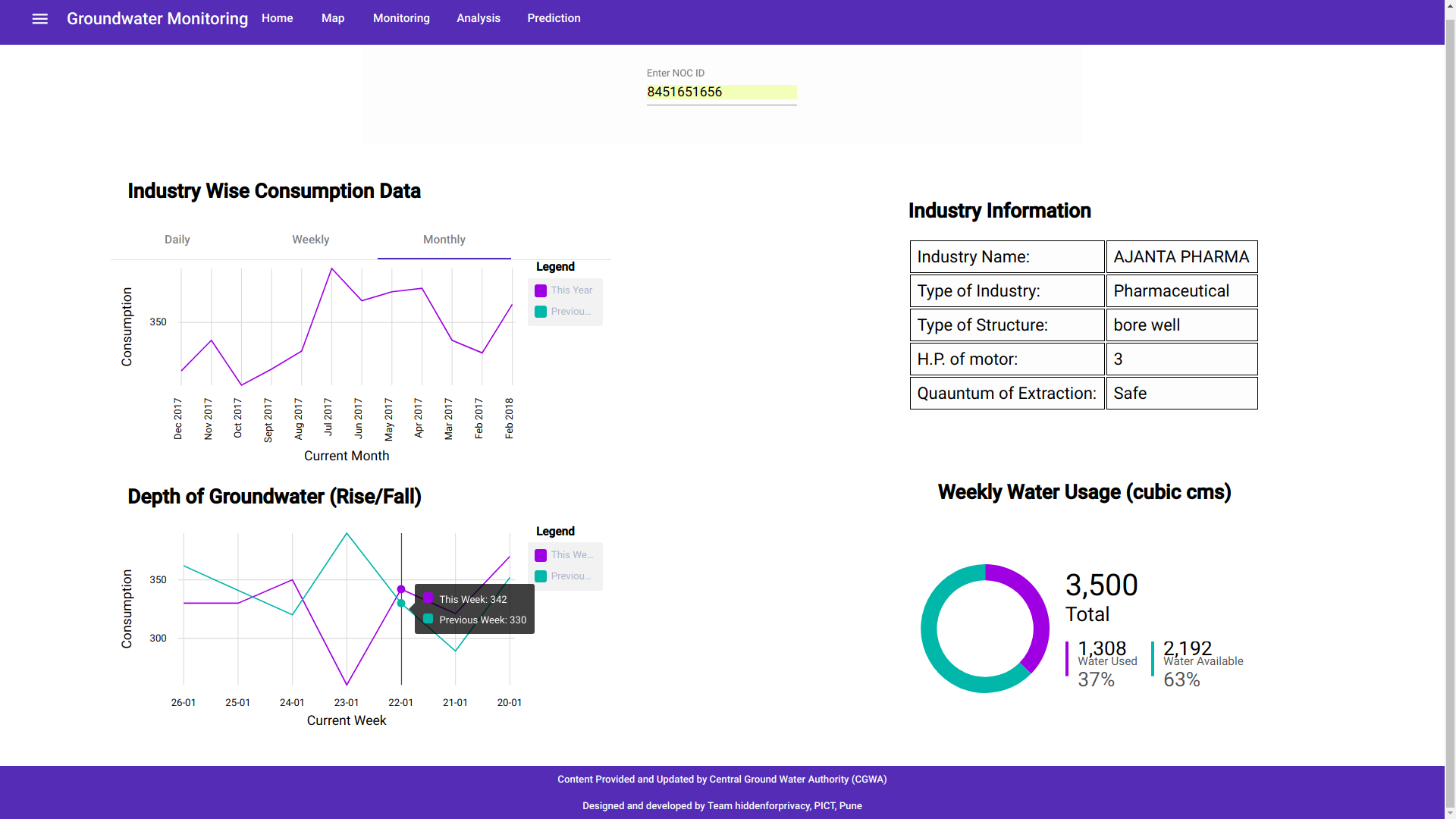Click the Feb 2018 axis label
The width and height of the screenshot is (1456, 819).
pos(509,419)
